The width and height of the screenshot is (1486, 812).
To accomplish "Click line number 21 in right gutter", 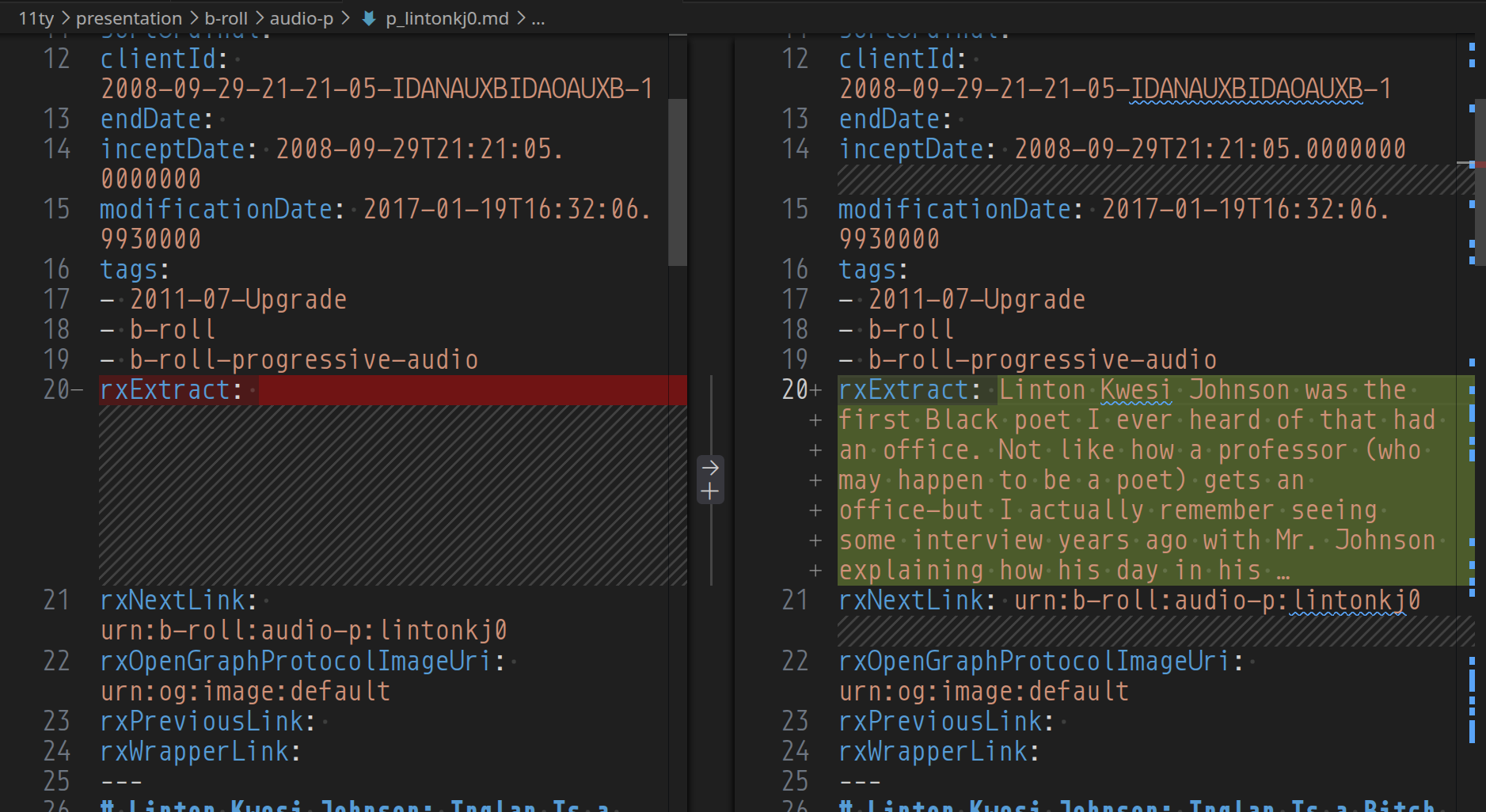I will (x=795, y=601).
